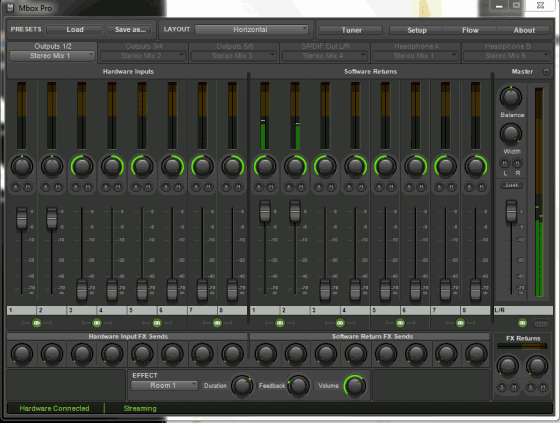This screenshot has height=423, width=560.
Task: Click hardware input 3 pan knob
Action: click(x=82, y=166)
